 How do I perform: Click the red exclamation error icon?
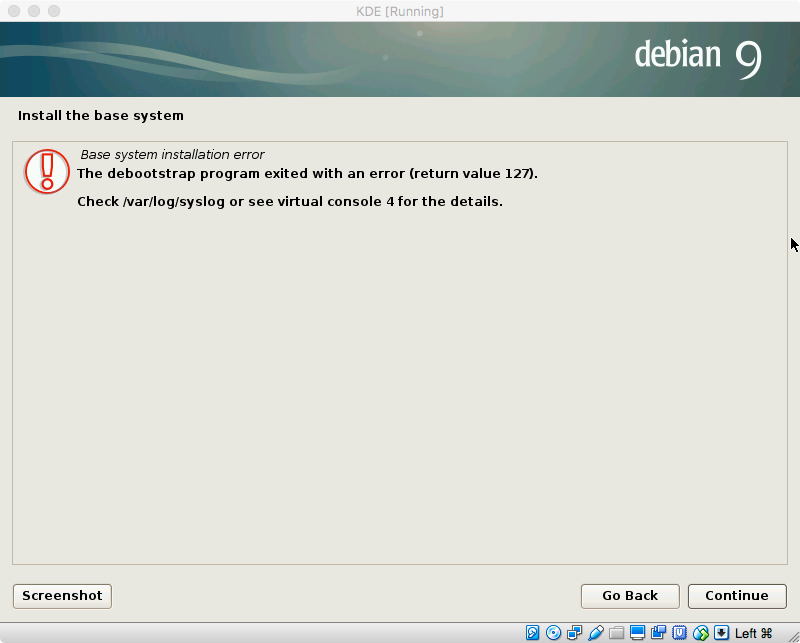(x=47, y=171)
